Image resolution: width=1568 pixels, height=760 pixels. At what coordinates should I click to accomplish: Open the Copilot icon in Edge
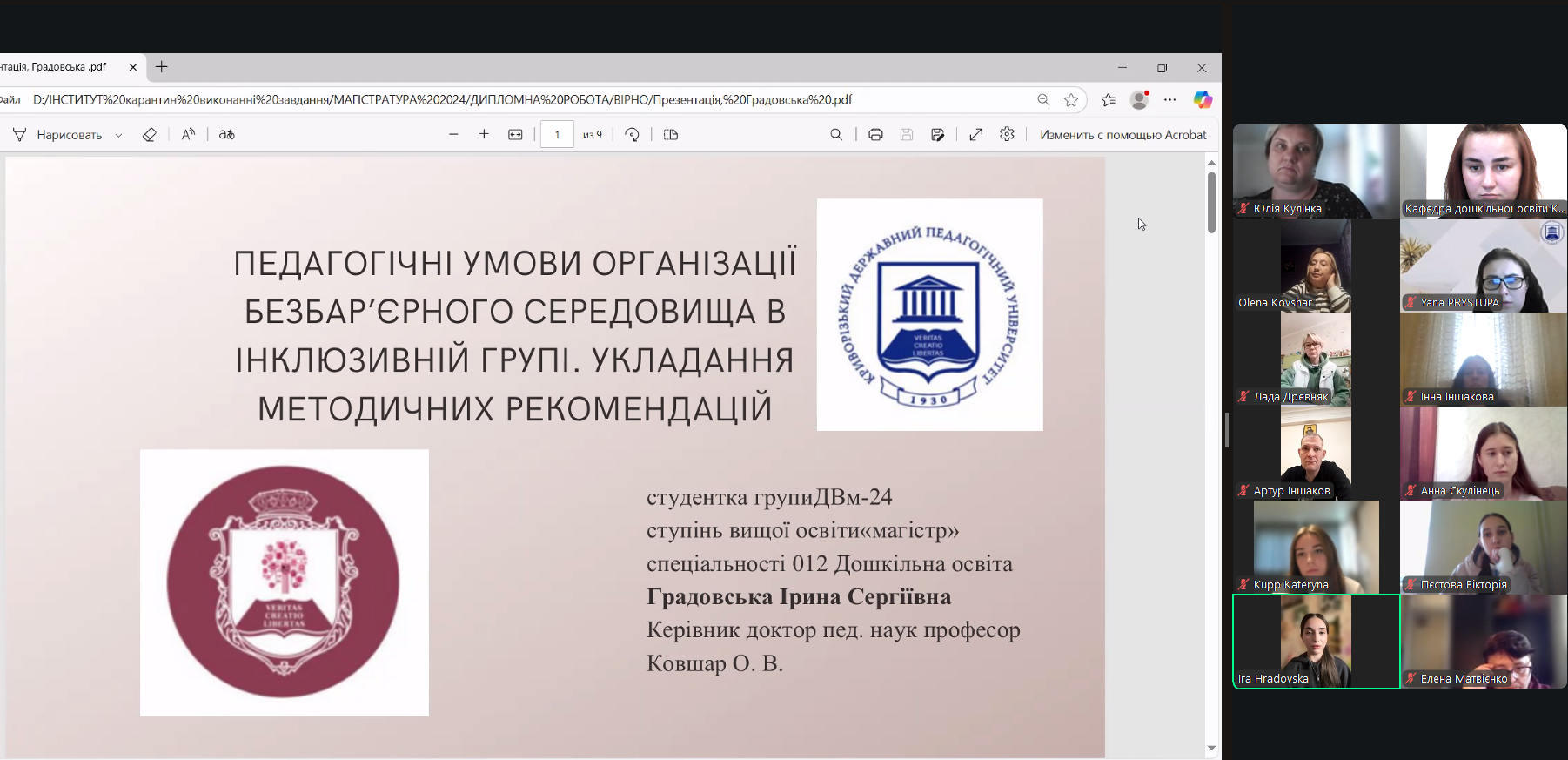click(1203, 100)
